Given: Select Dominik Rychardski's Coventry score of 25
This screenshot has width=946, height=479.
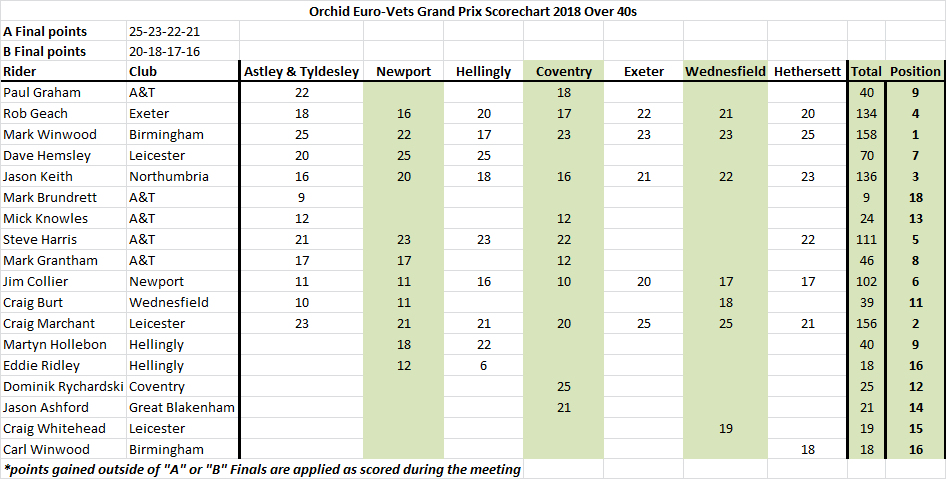Looking at the screenshot, I should point(563,387).
